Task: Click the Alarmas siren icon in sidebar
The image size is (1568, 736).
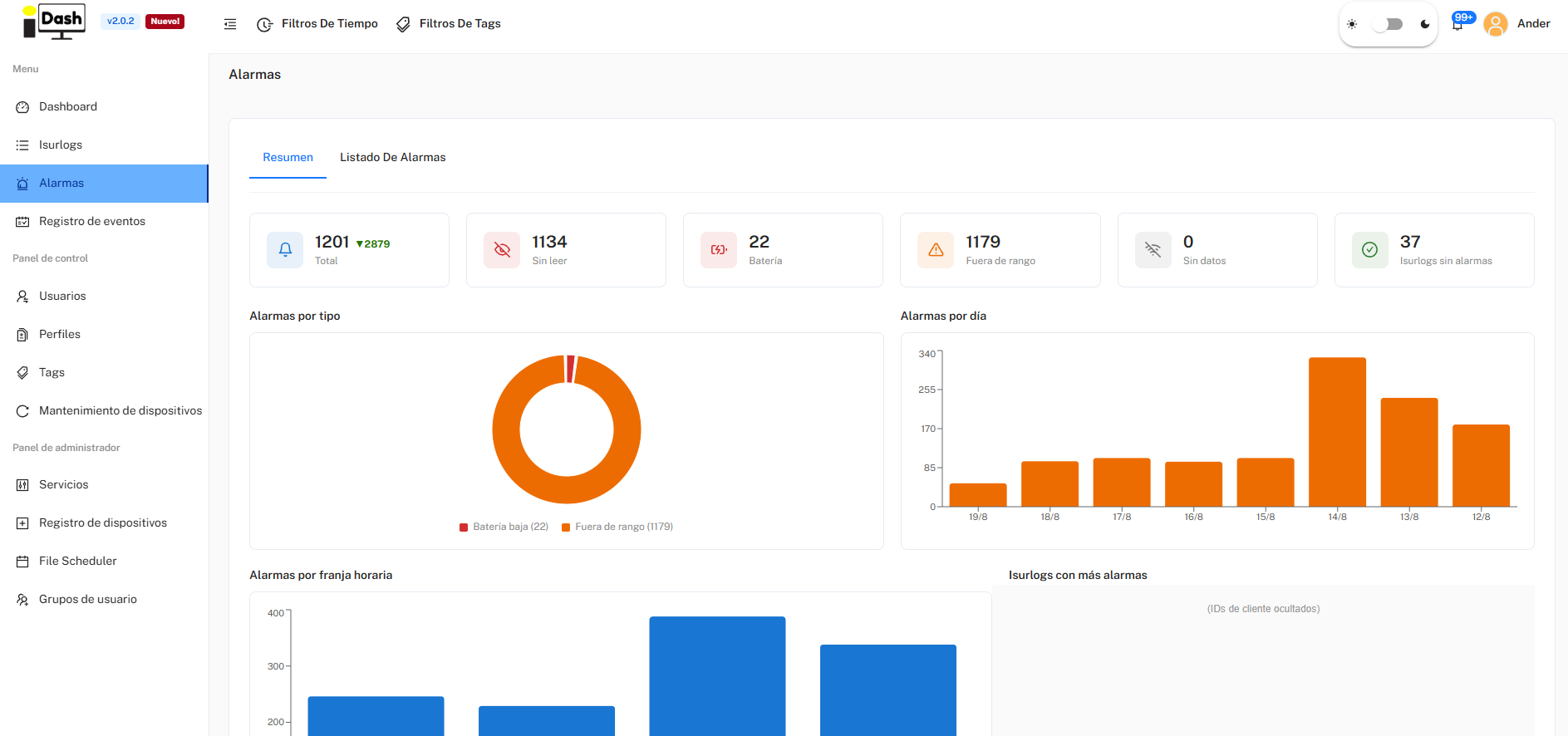Action: coord(22,184)
